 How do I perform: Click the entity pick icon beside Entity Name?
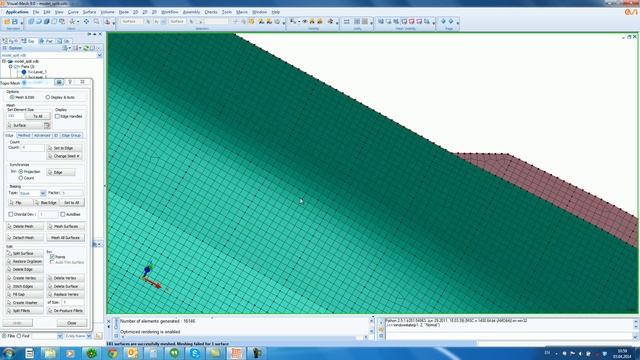pyautogui.click(x=98, y=336)
